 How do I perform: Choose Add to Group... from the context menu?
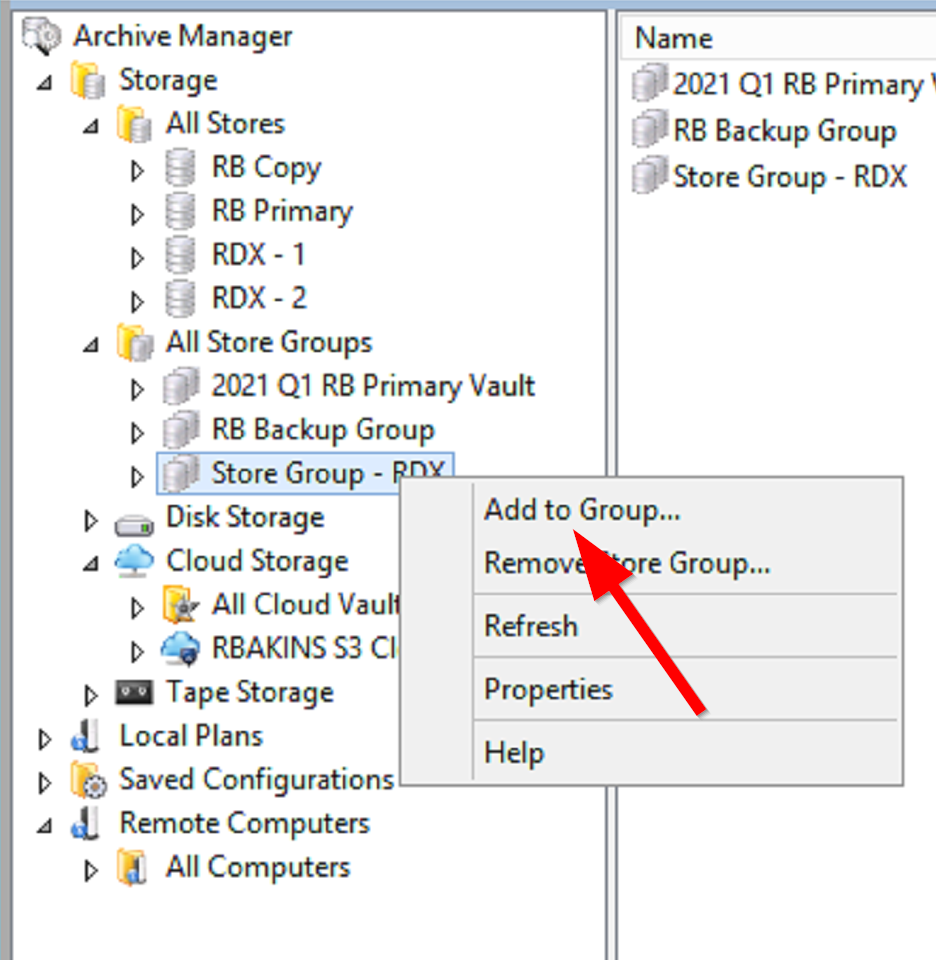(651, 509)
